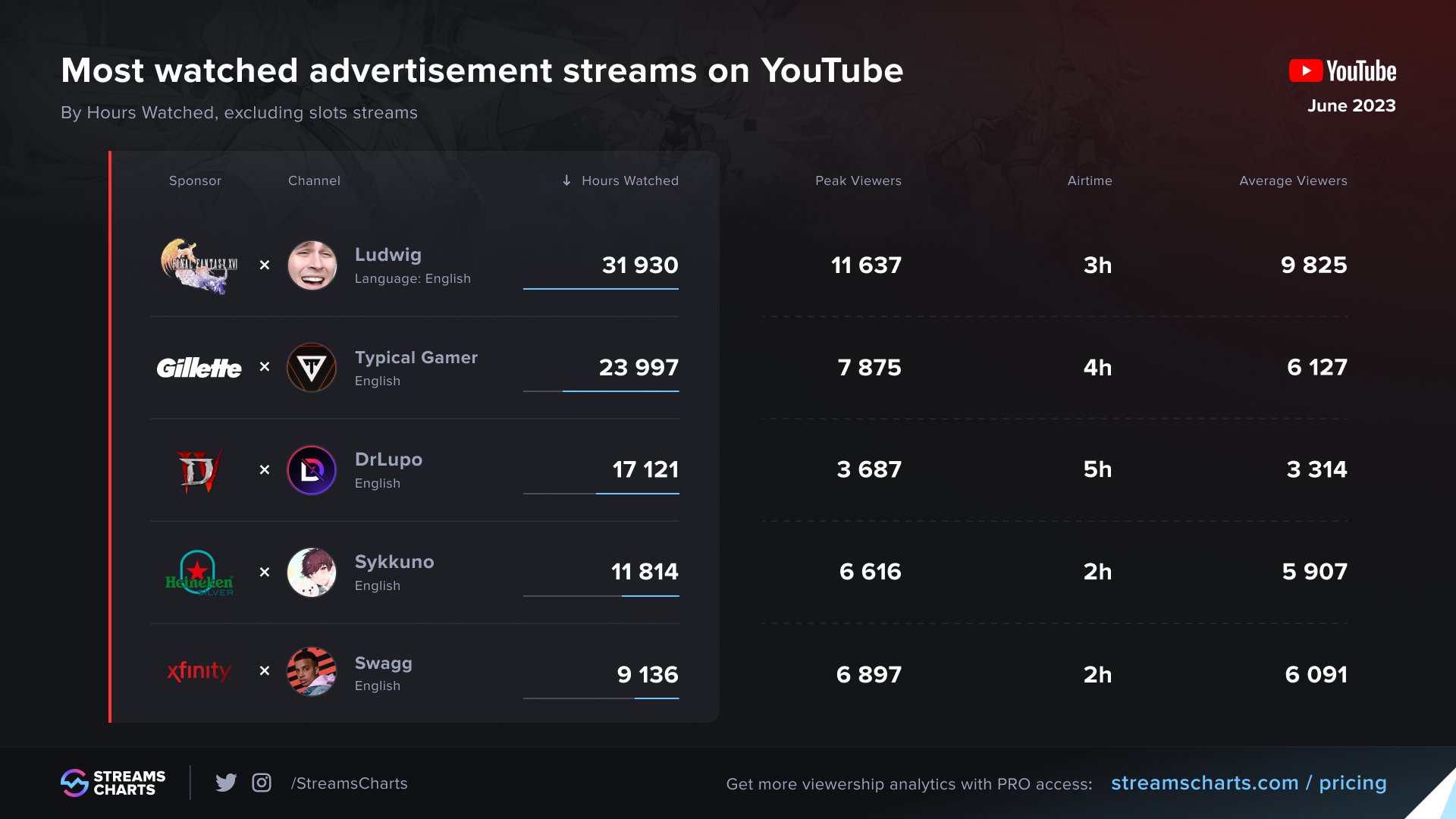Expand the Average Viewers column

tap(1293, 180)
